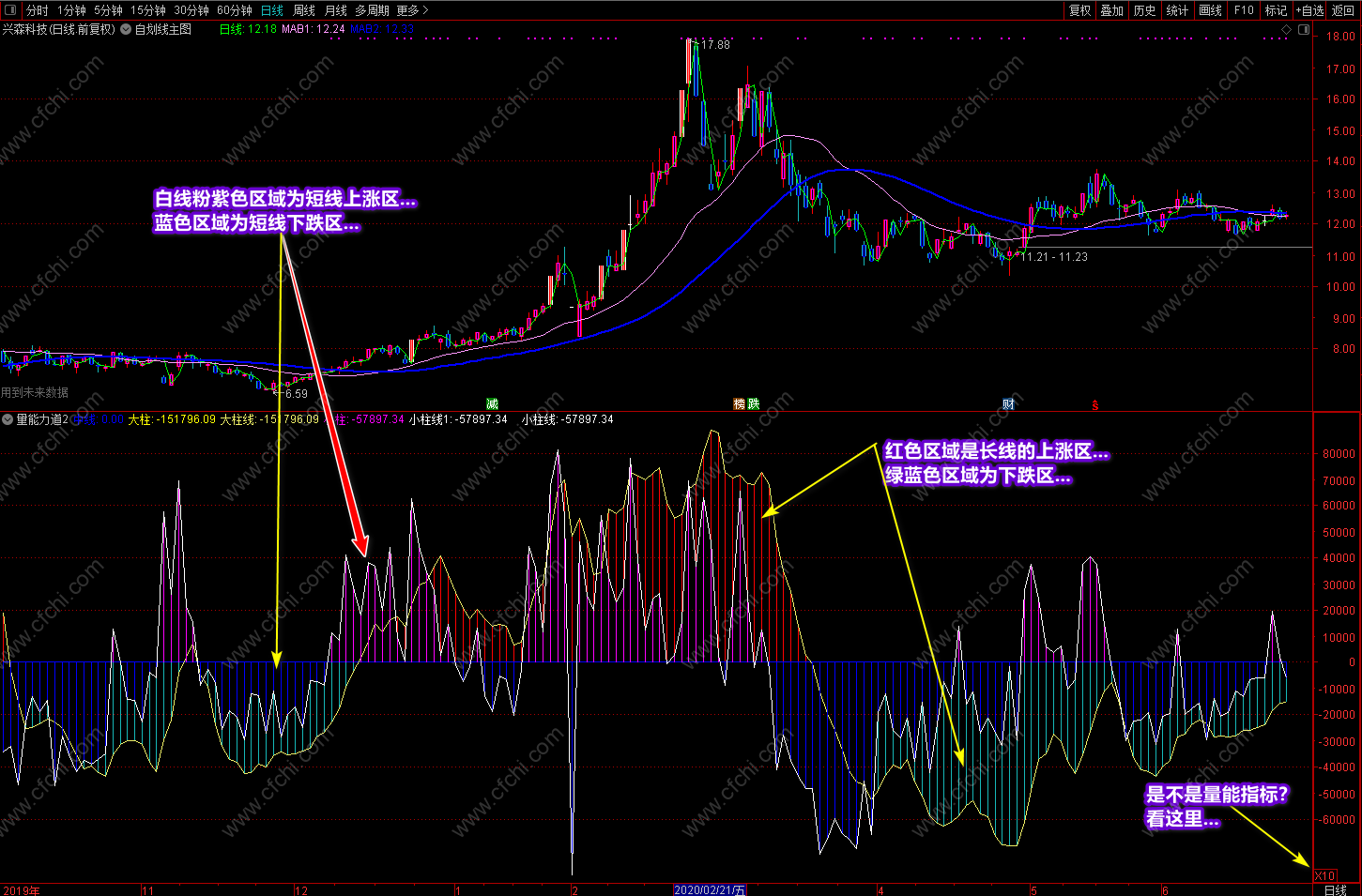Screen dimensions: 1362x896
Task: Click the 2020/02/21 date marker on timeline
Action: [x=711, y=890]
